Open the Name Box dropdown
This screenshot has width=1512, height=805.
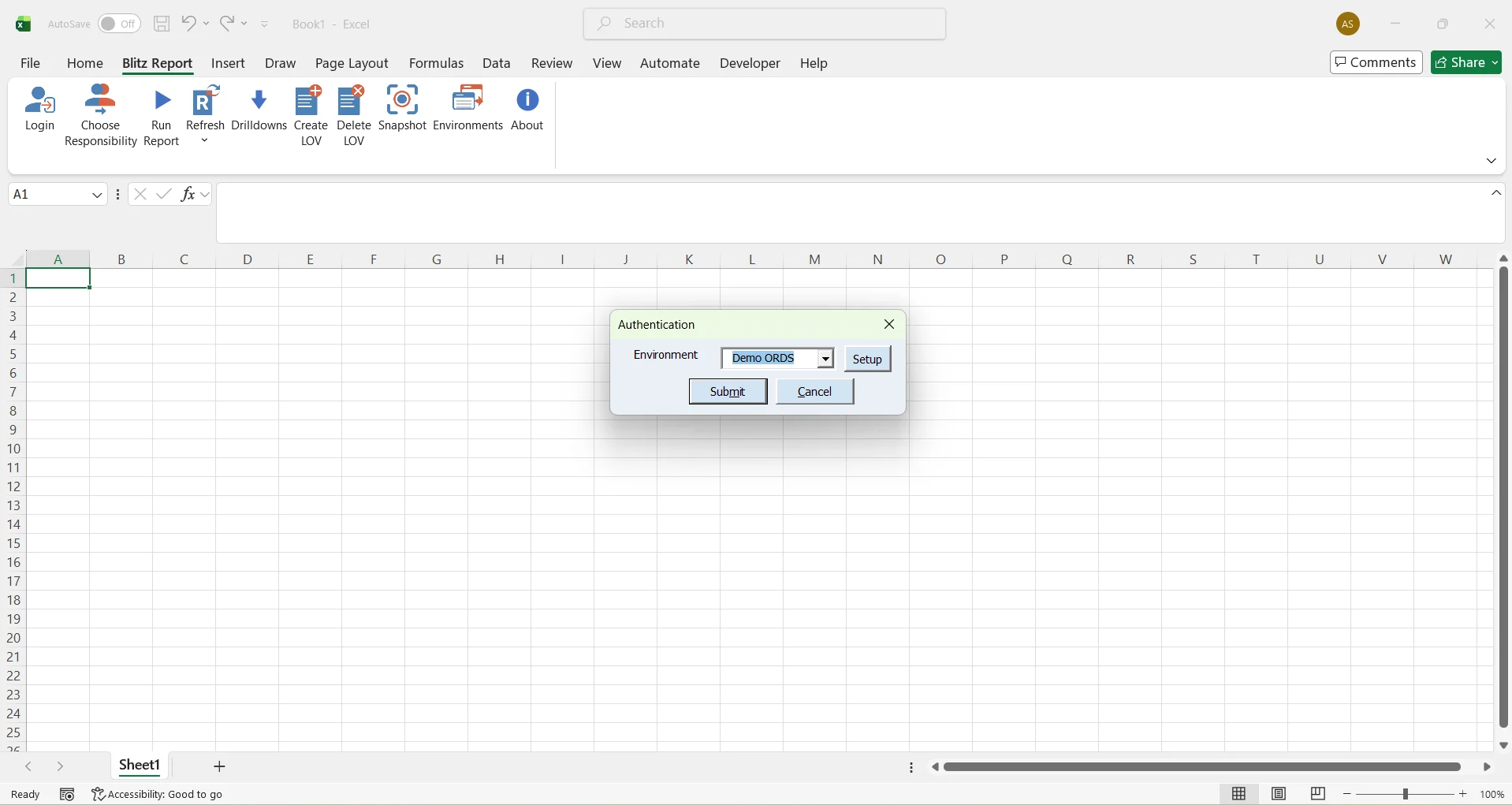click(98, 195)
